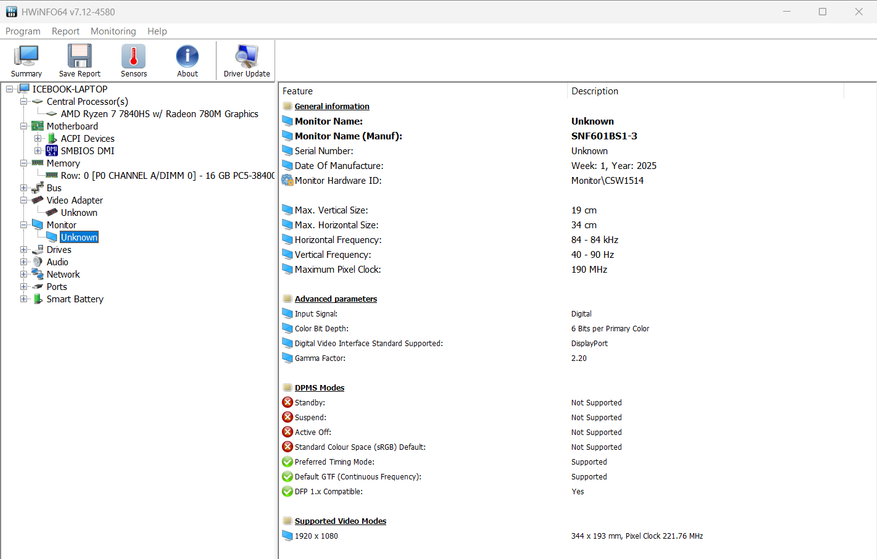The width and height of the screenshot is (877, 559).
Task: Open the Help menu
Action: [157, 31]
